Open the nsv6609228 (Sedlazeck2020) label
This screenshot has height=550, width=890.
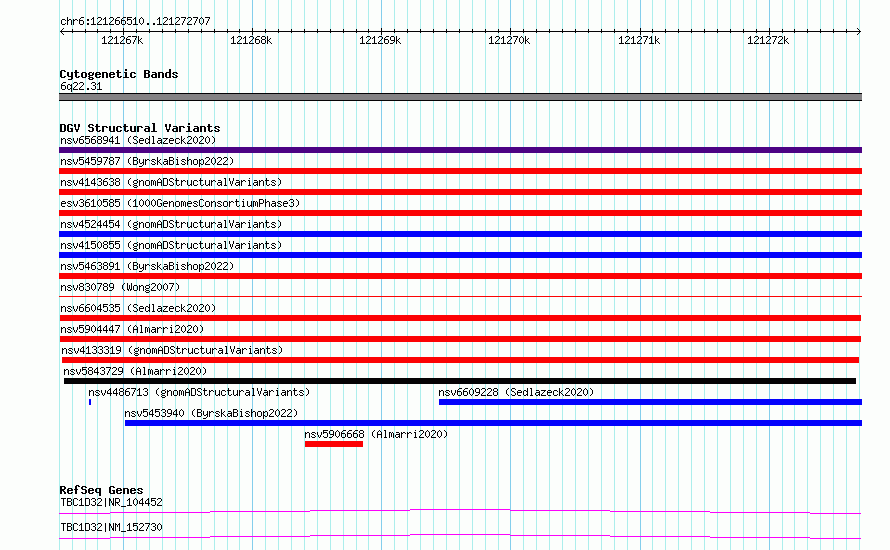click(516, 392)
